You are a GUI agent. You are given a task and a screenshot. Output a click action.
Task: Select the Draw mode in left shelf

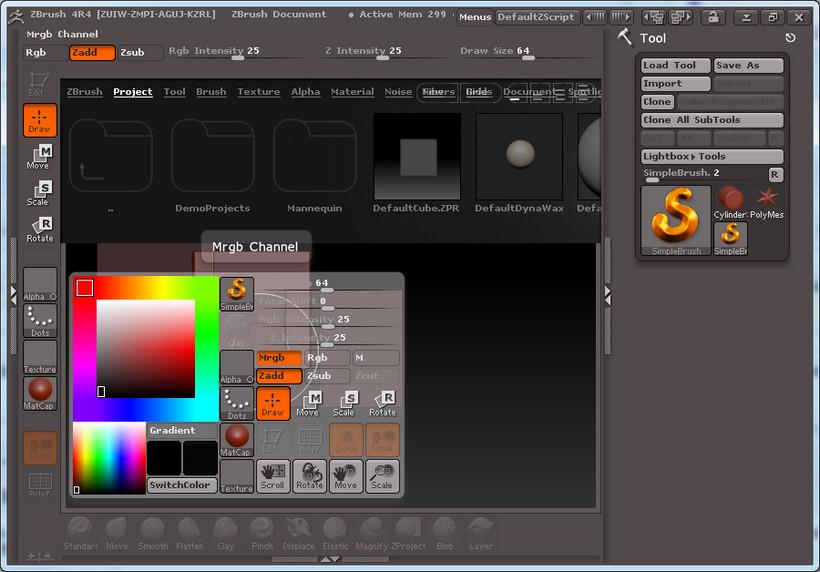[40, 121]
